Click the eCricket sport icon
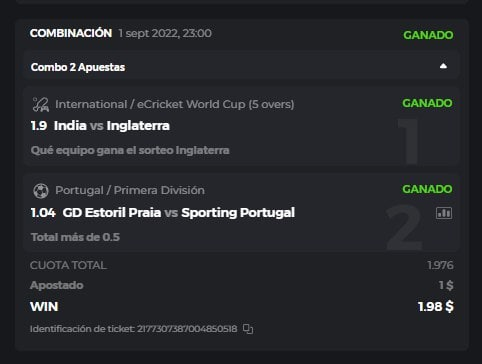482x364 pixels. point(41,104)
